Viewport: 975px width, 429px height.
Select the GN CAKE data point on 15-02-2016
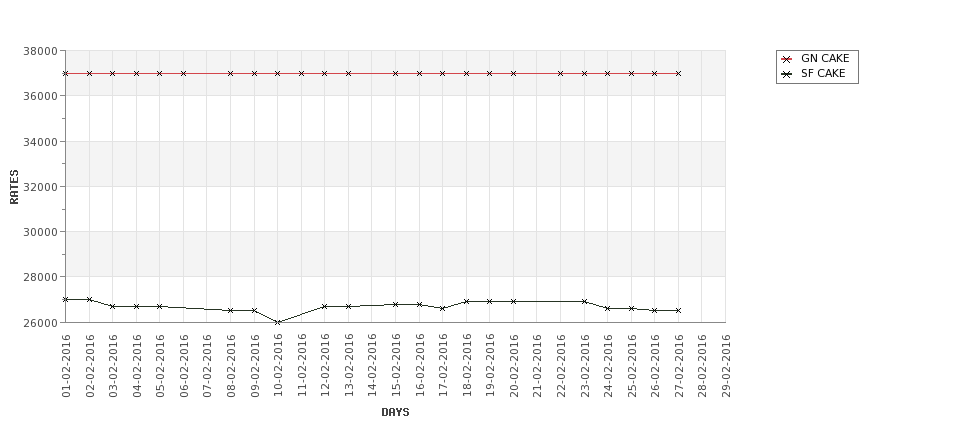(395, 73)
